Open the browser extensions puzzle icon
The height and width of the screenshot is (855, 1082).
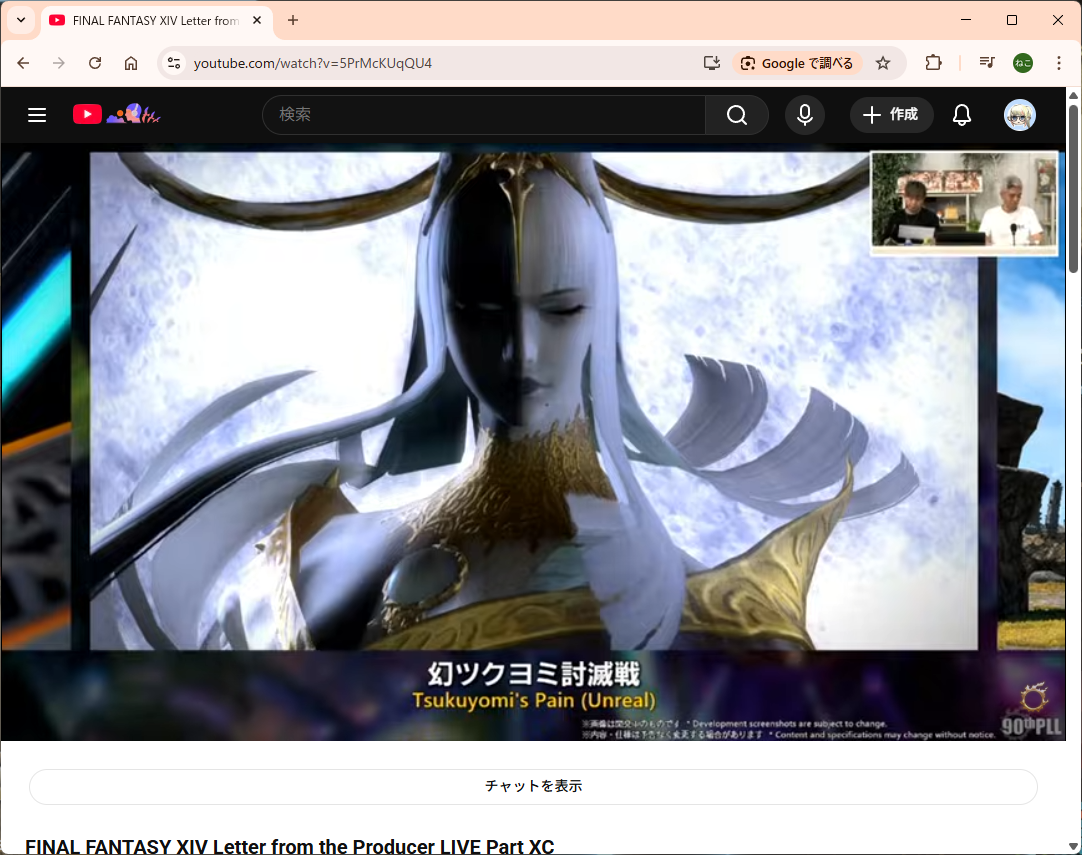pyautogui.click(x=933, y=63)
